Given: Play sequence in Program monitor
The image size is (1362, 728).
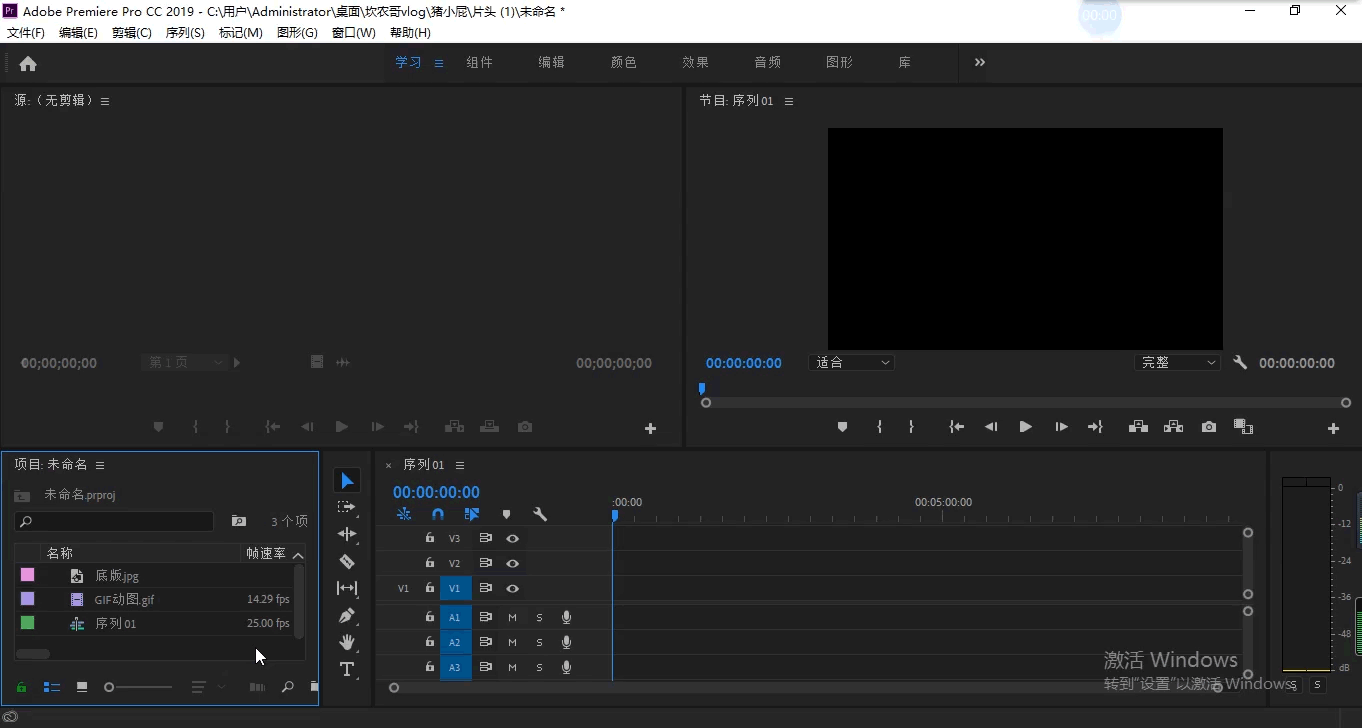Looking at the screenshot, I should click(x=1025, y=427).
